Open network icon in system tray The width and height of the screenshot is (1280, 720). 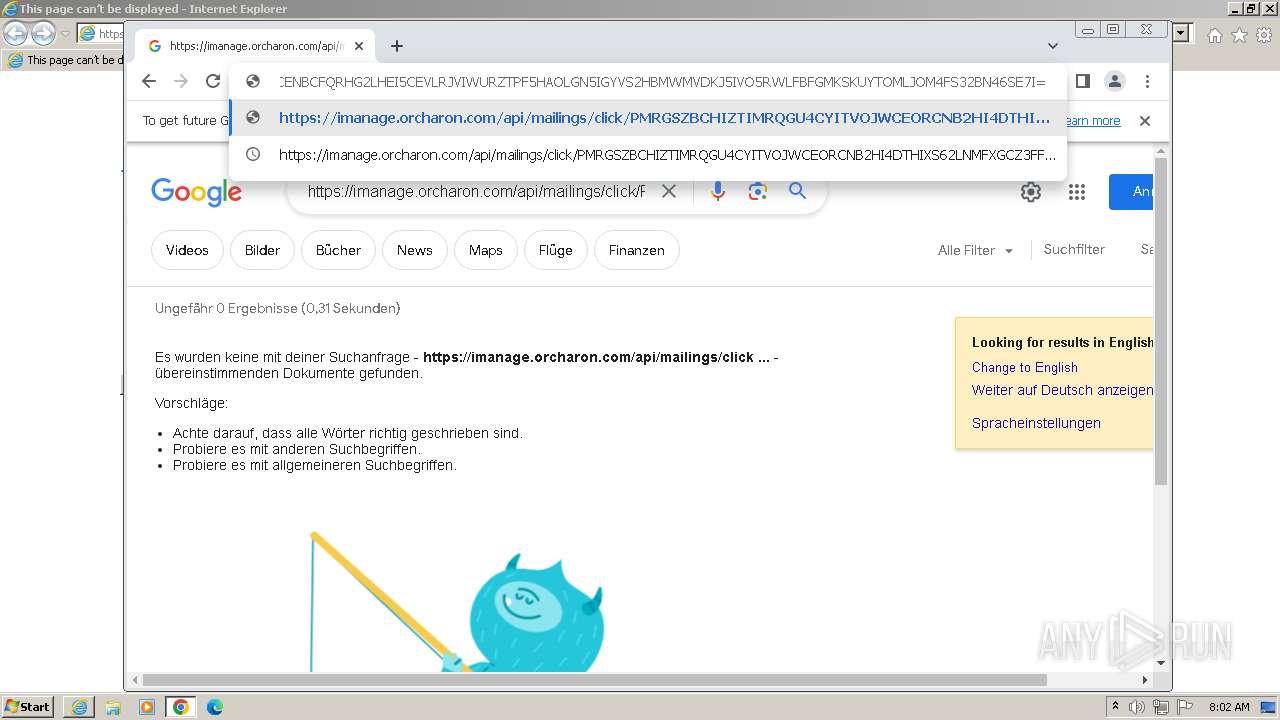1160,708
